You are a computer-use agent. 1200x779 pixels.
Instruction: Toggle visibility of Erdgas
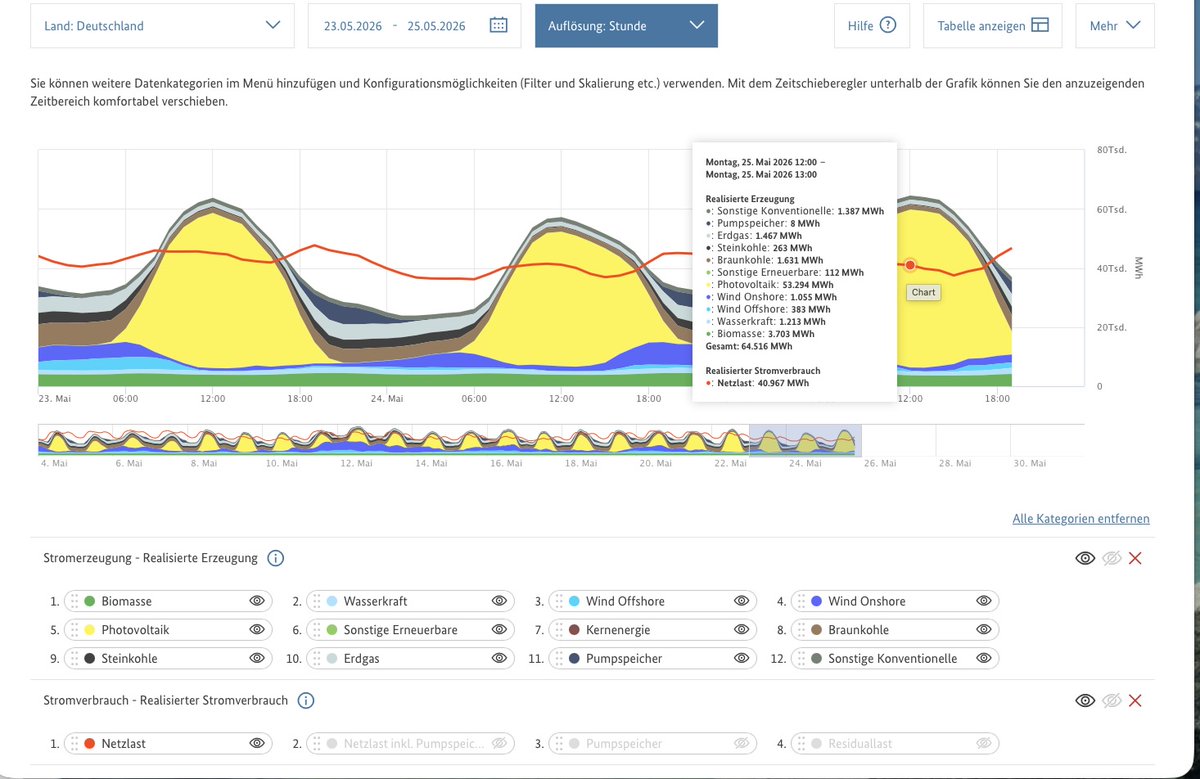pos(499,658)
